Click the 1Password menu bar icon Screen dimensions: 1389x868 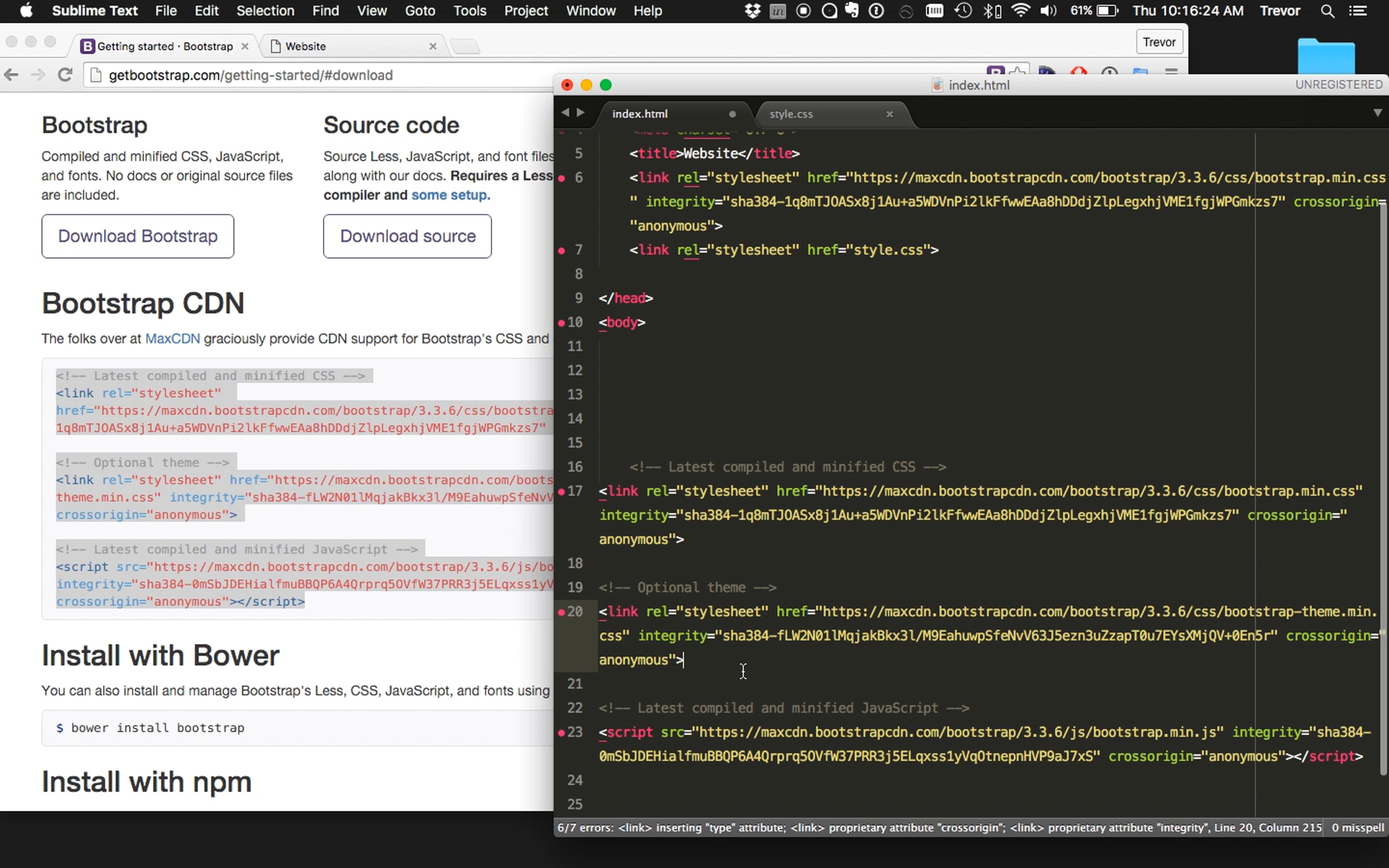pos(876,10)
